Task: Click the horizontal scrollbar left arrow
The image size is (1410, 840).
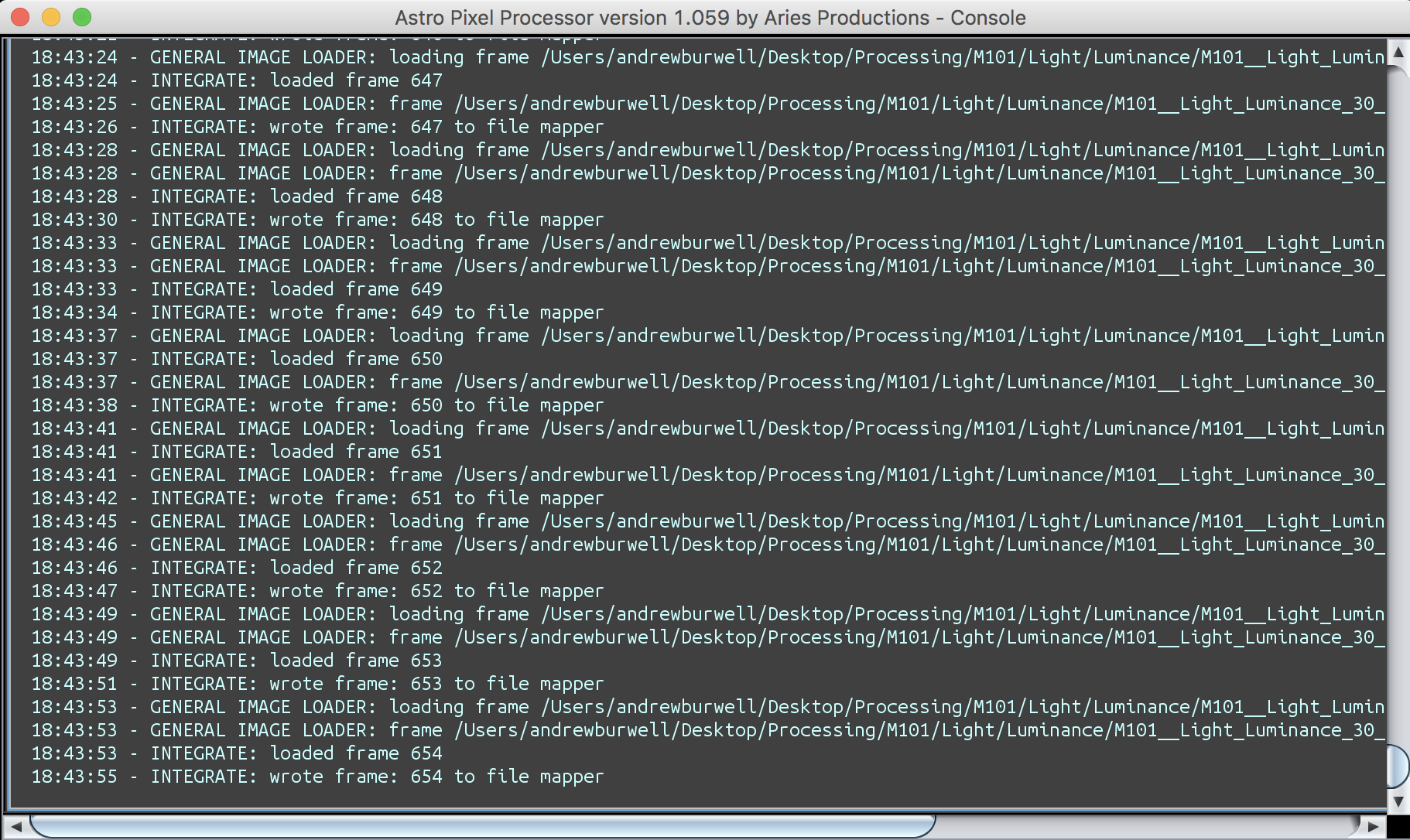Action: (16, 826)
